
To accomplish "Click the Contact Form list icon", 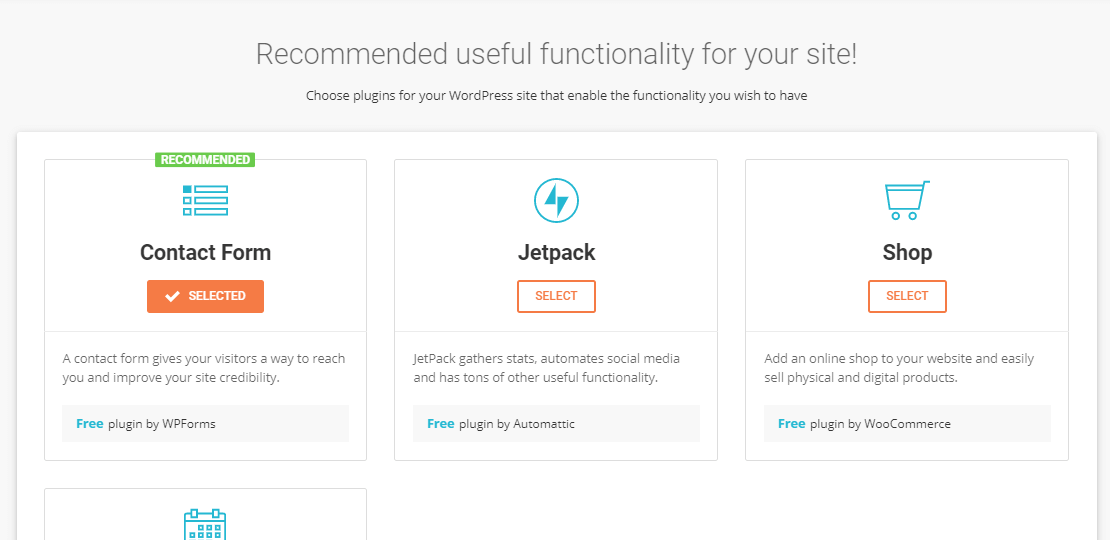I will (x=205, y=200).
